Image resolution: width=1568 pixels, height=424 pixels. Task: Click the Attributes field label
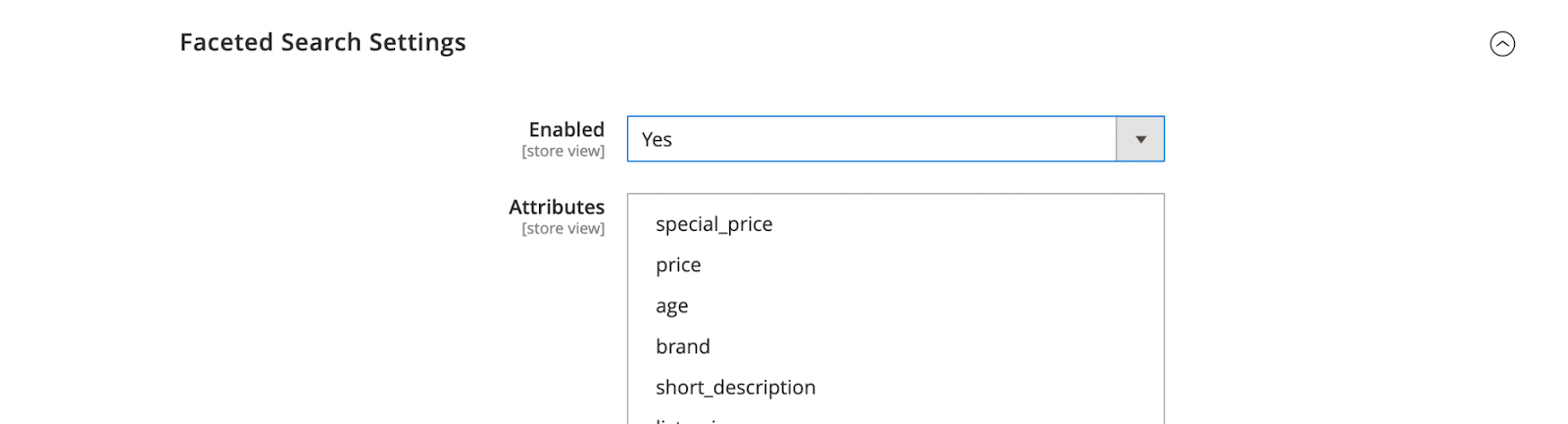557,207
